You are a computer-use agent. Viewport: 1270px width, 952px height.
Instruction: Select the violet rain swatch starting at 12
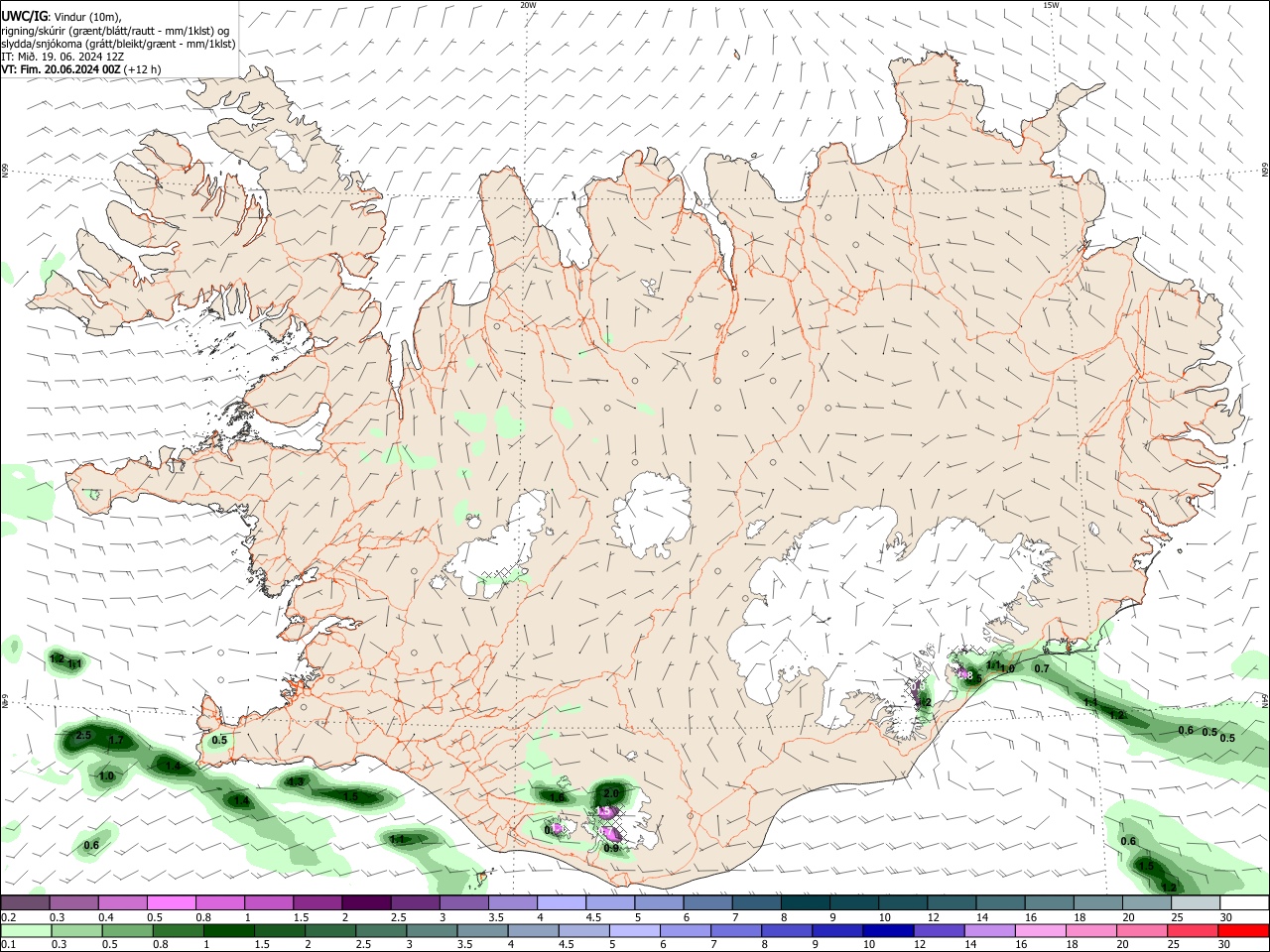coord(937,930)
